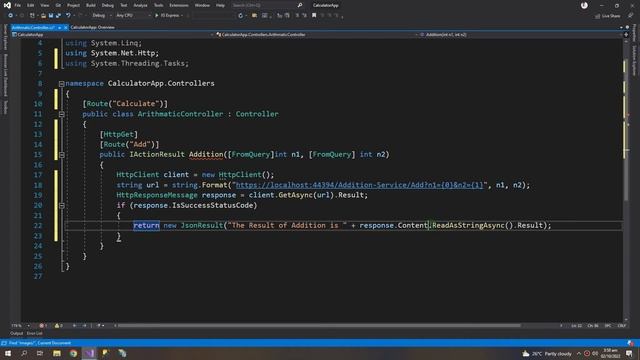Click the split editor window handle

[626, 35]
